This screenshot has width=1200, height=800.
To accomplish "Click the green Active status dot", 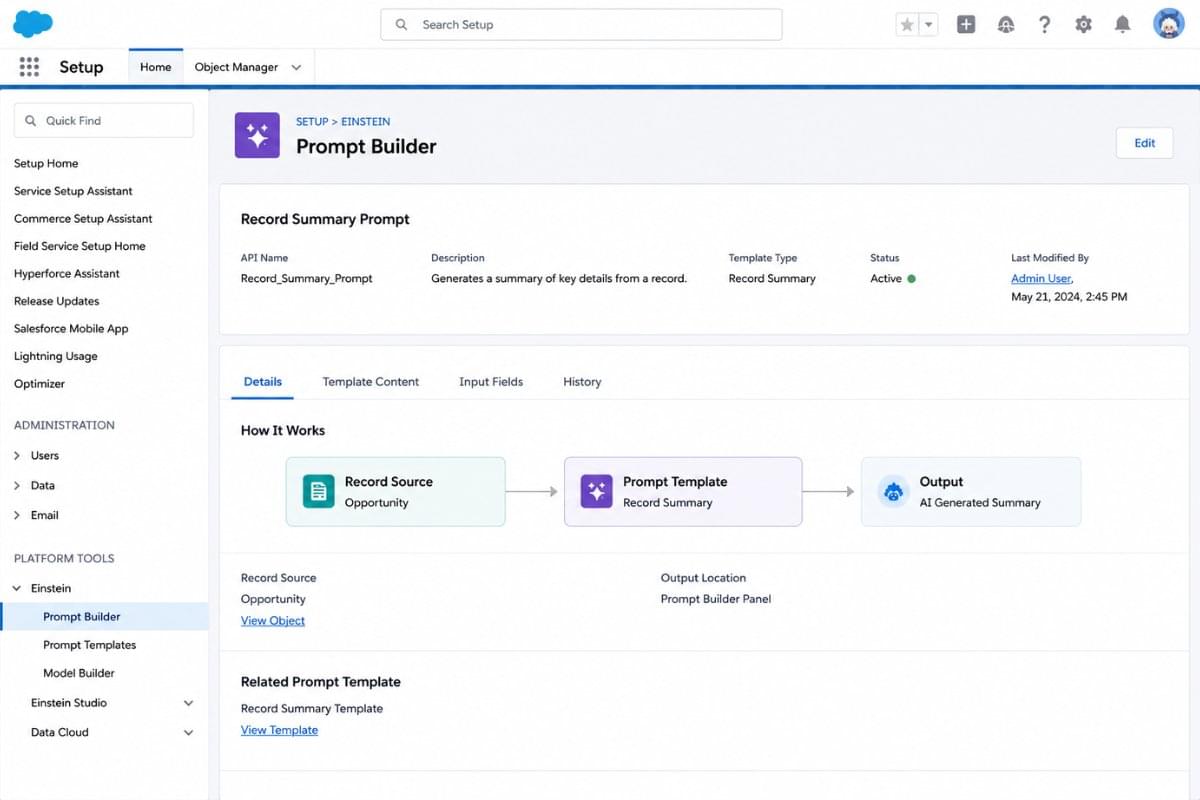I will pyautogui.click(x=911, y=279).
